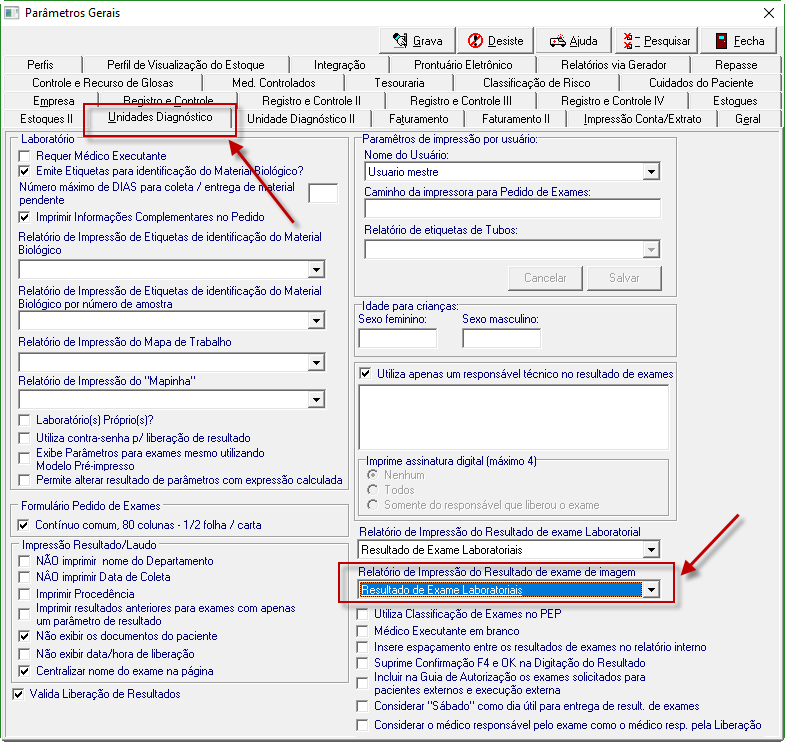The image size is (785, 742).
Task: Click Caminho da impressora para Pedido de Exames field
Action: coord(513,209)
